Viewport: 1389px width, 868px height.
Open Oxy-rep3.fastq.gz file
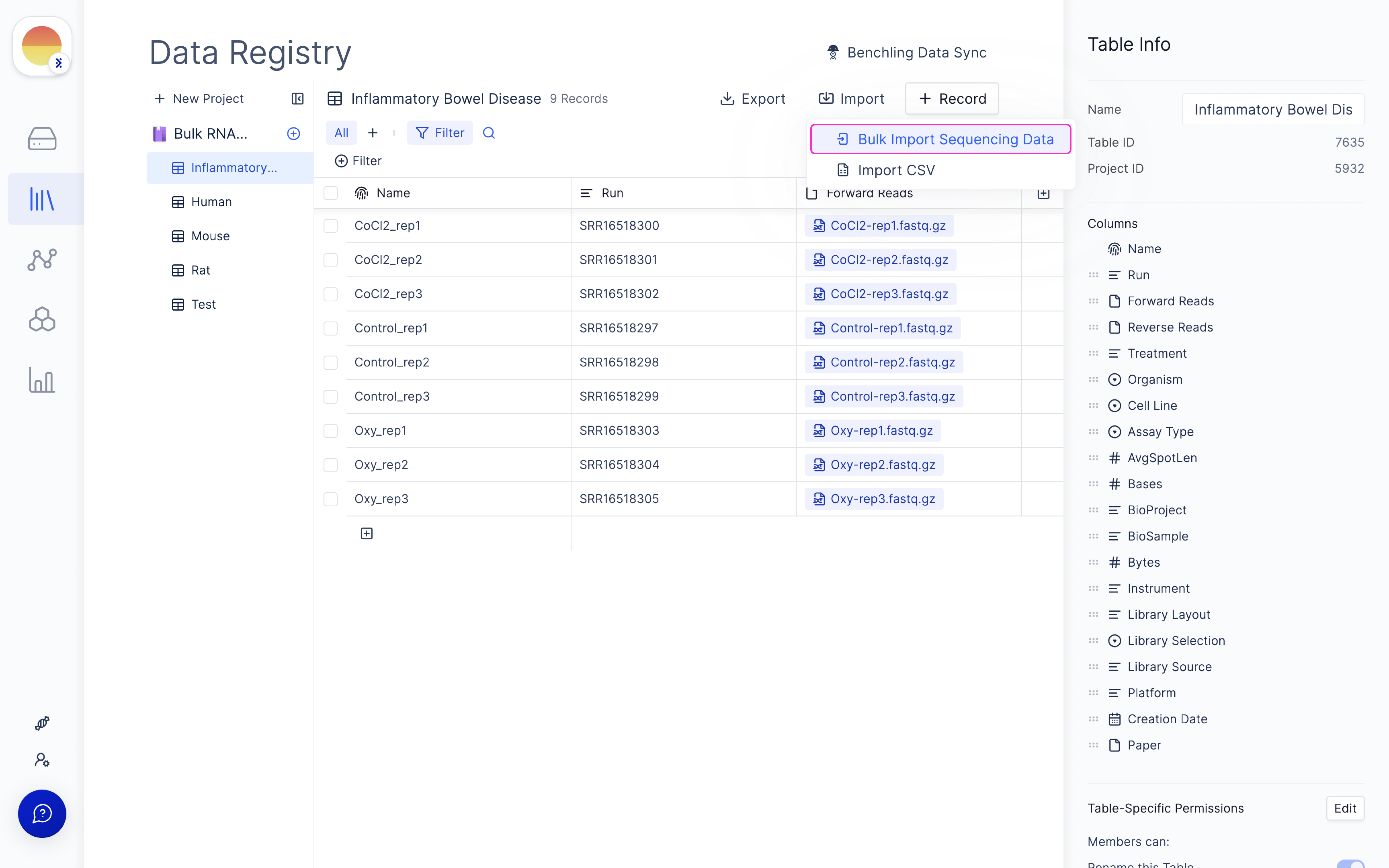[874, 499]
